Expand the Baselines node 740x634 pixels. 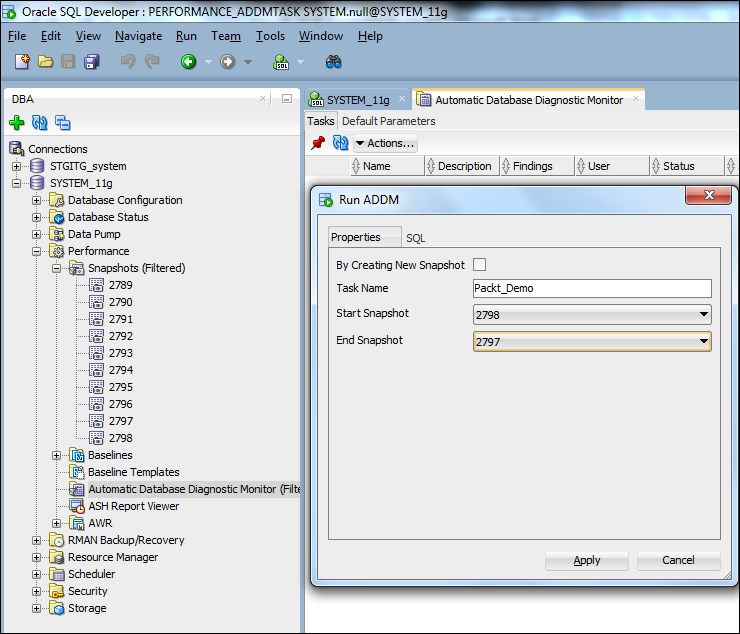(x=57, y=455)
